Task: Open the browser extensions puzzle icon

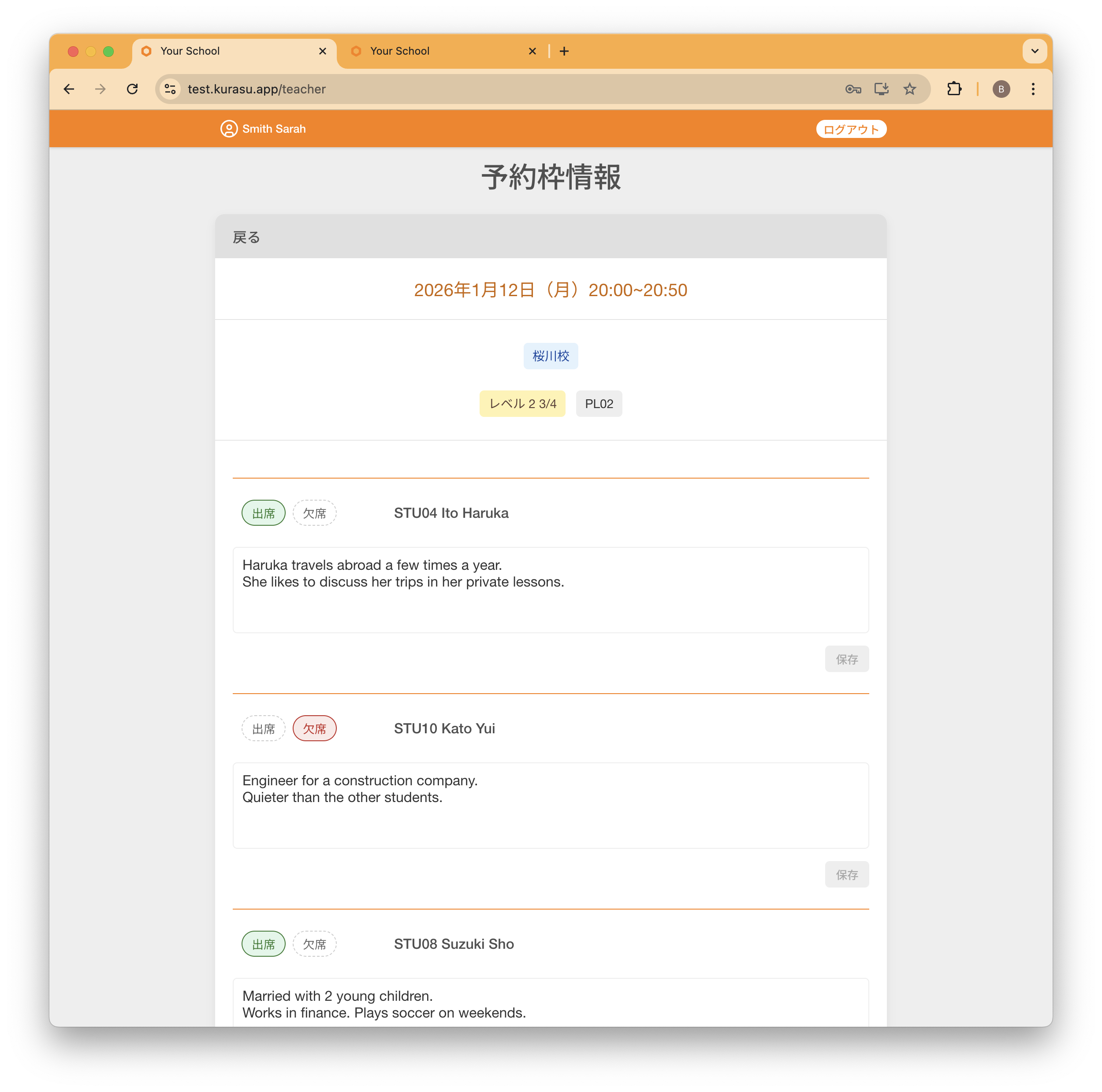Action: [x=954, y=89]
